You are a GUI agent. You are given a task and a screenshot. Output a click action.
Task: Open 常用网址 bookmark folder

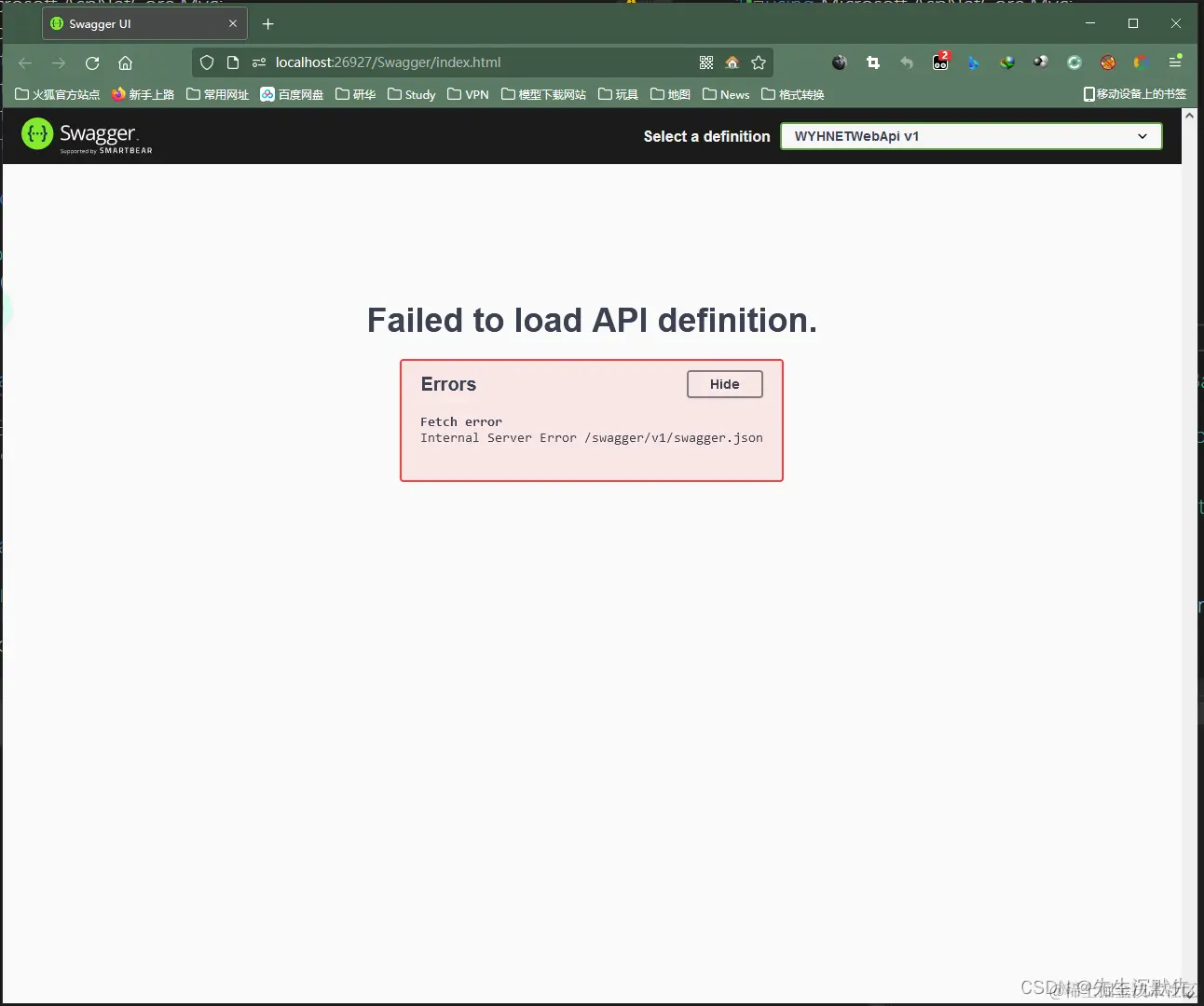218,94
